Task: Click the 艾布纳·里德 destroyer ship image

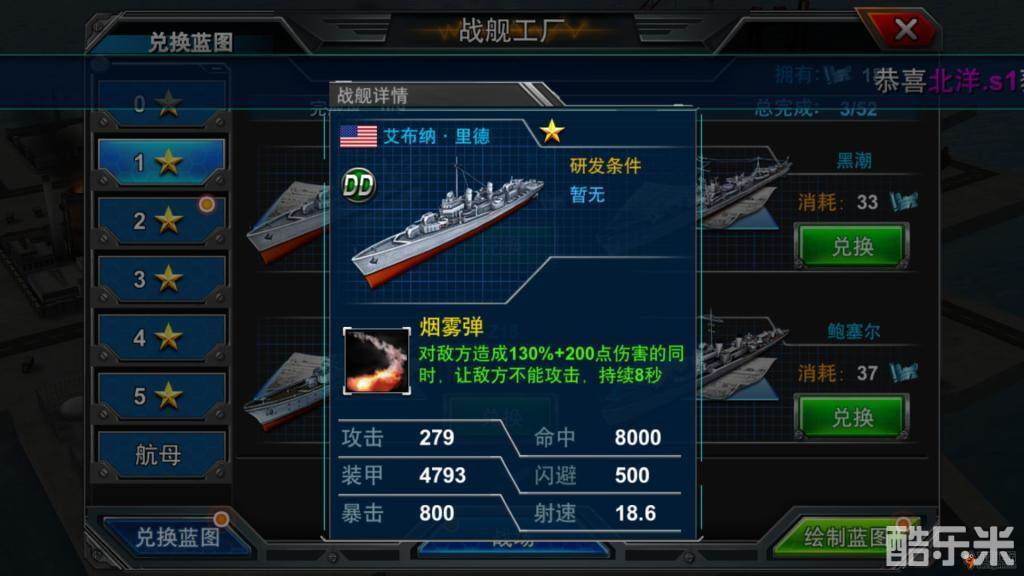Action: pyautogui.click(x=447, y=225)
